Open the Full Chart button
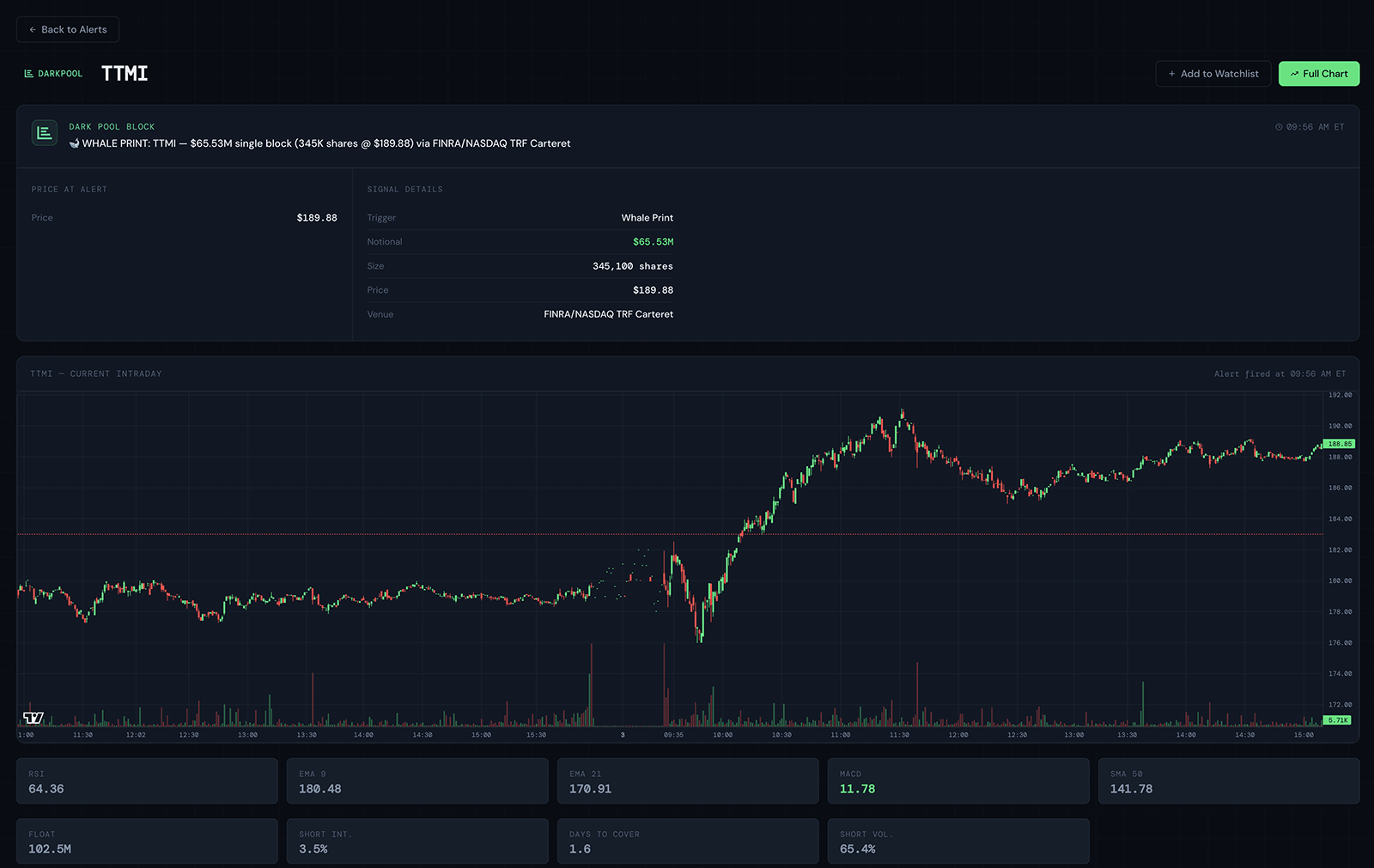Image resolution: width=1374 pixels, height=868 pixels. click(1319, 74)
